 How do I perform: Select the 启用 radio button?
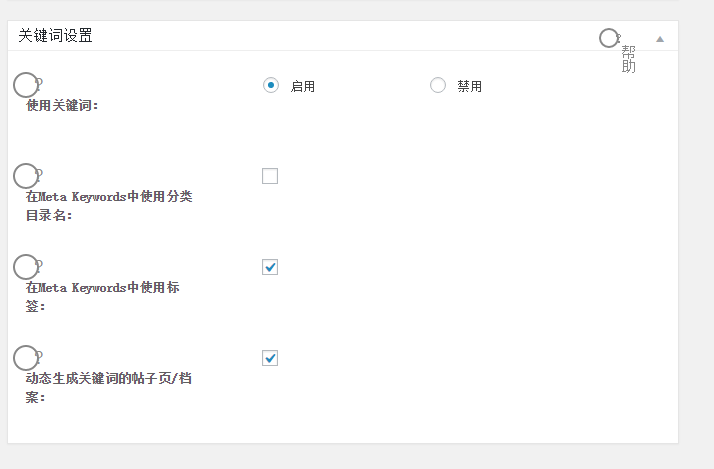(x=270, y=85)
